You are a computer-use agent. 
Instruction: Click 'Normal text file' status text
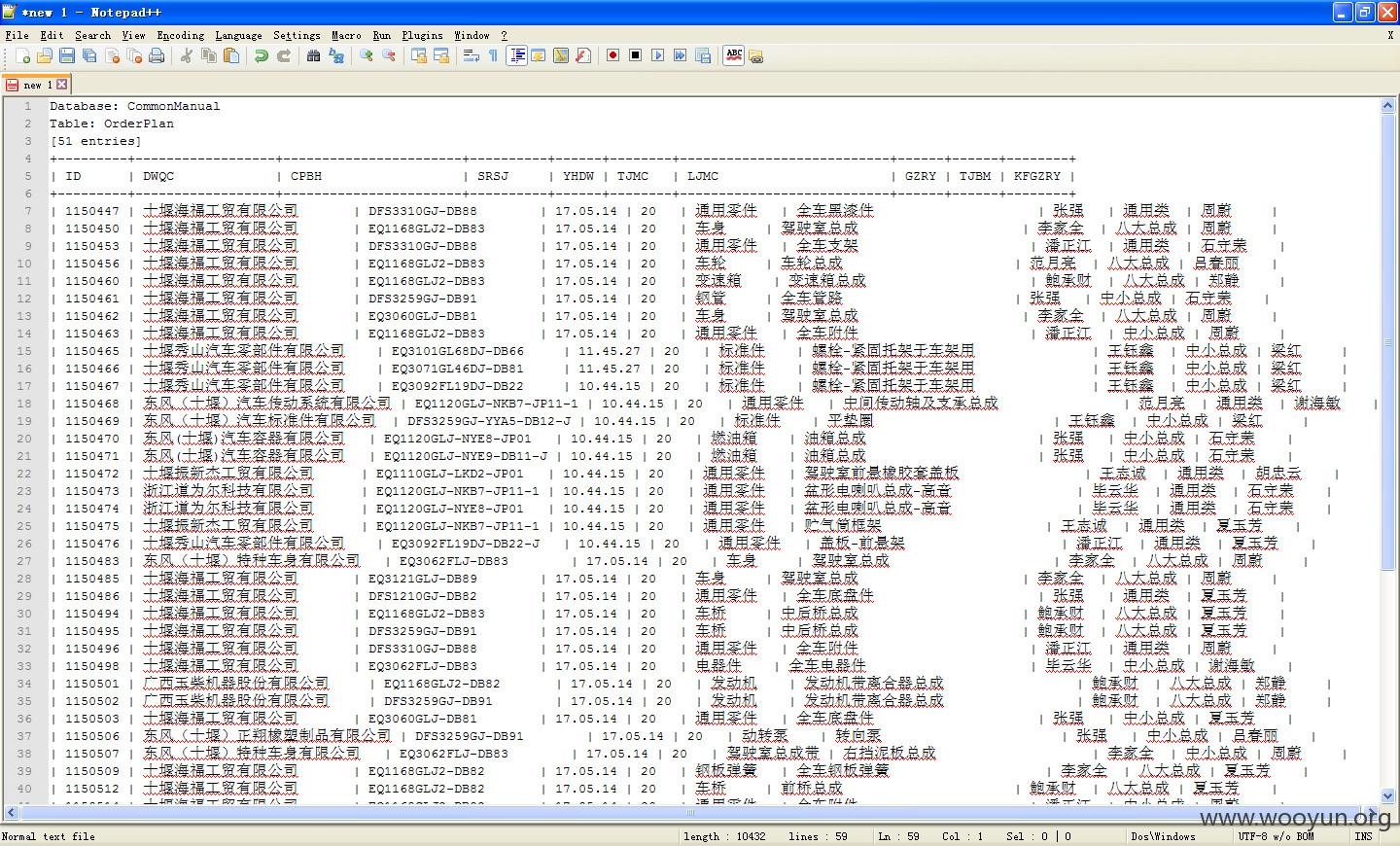49,836
